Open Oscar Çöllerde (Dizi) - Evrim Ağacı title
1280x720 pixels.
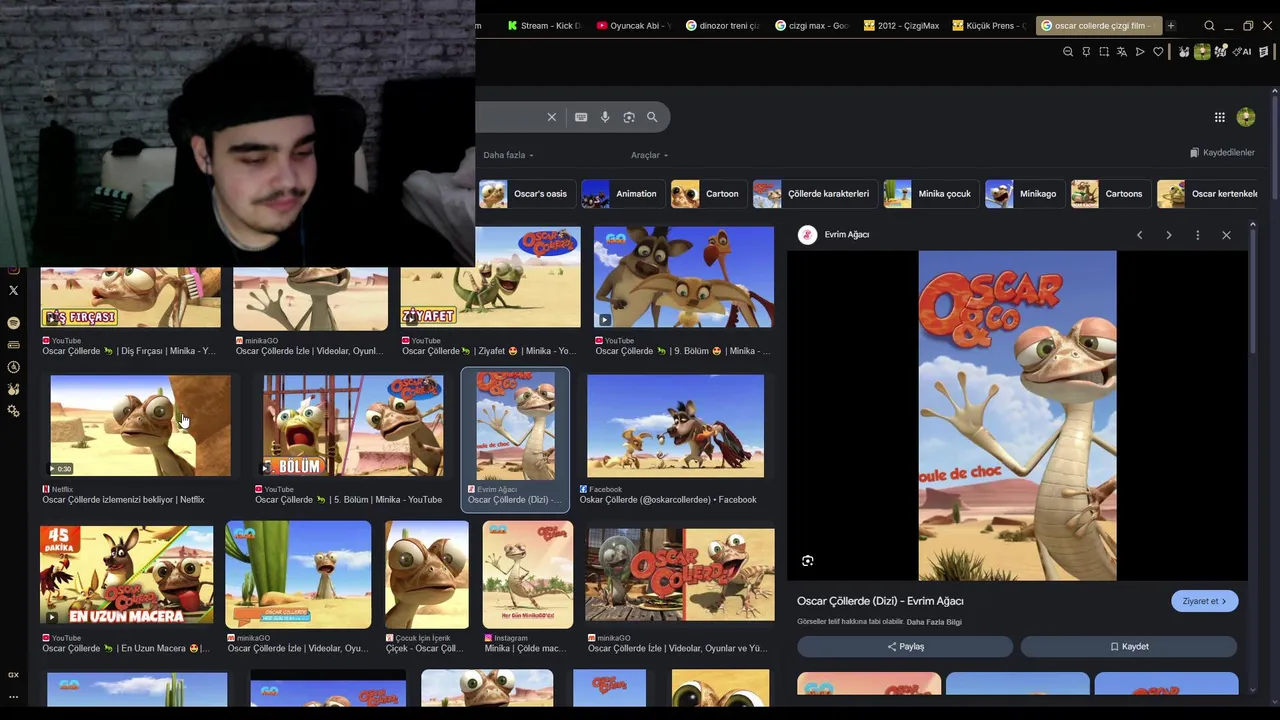[880, 601]
